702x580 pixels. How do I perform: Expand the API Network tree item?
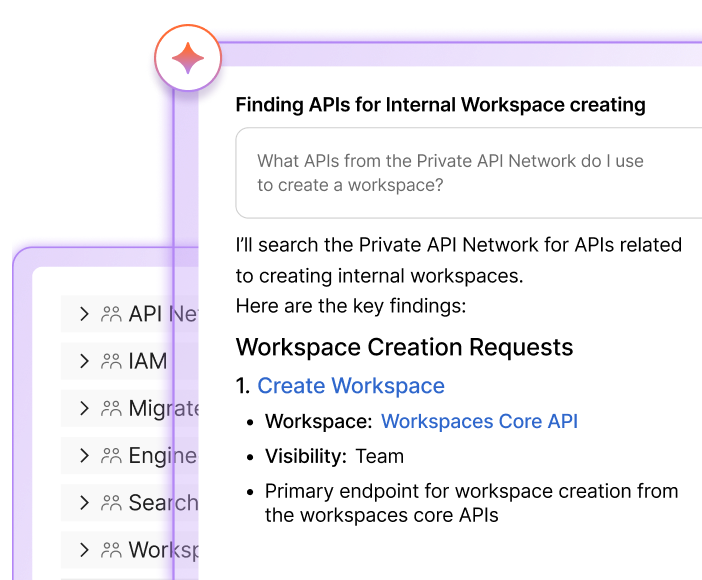(x=84, y=315)
